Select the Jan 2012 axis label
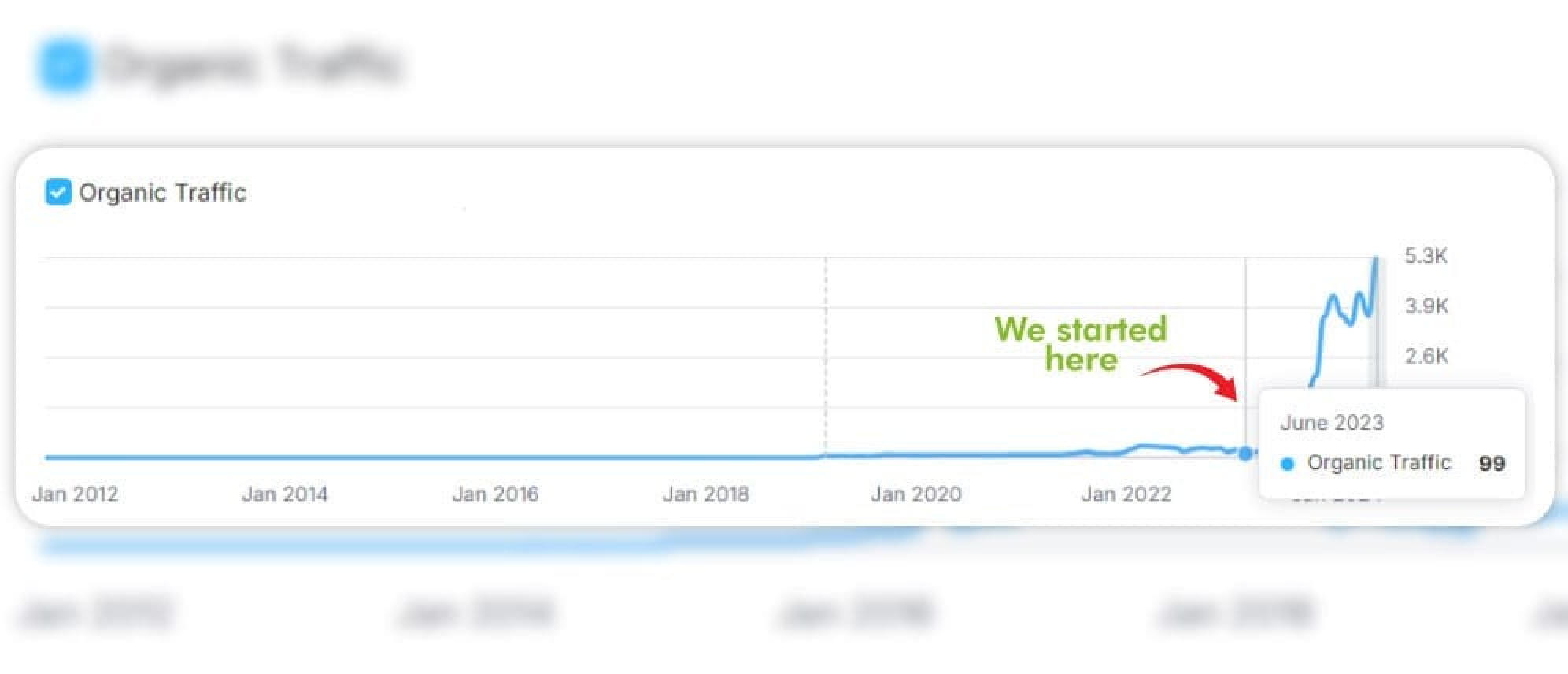The height and width of the screenshot is (674, 1568). (x=76, y=494)
